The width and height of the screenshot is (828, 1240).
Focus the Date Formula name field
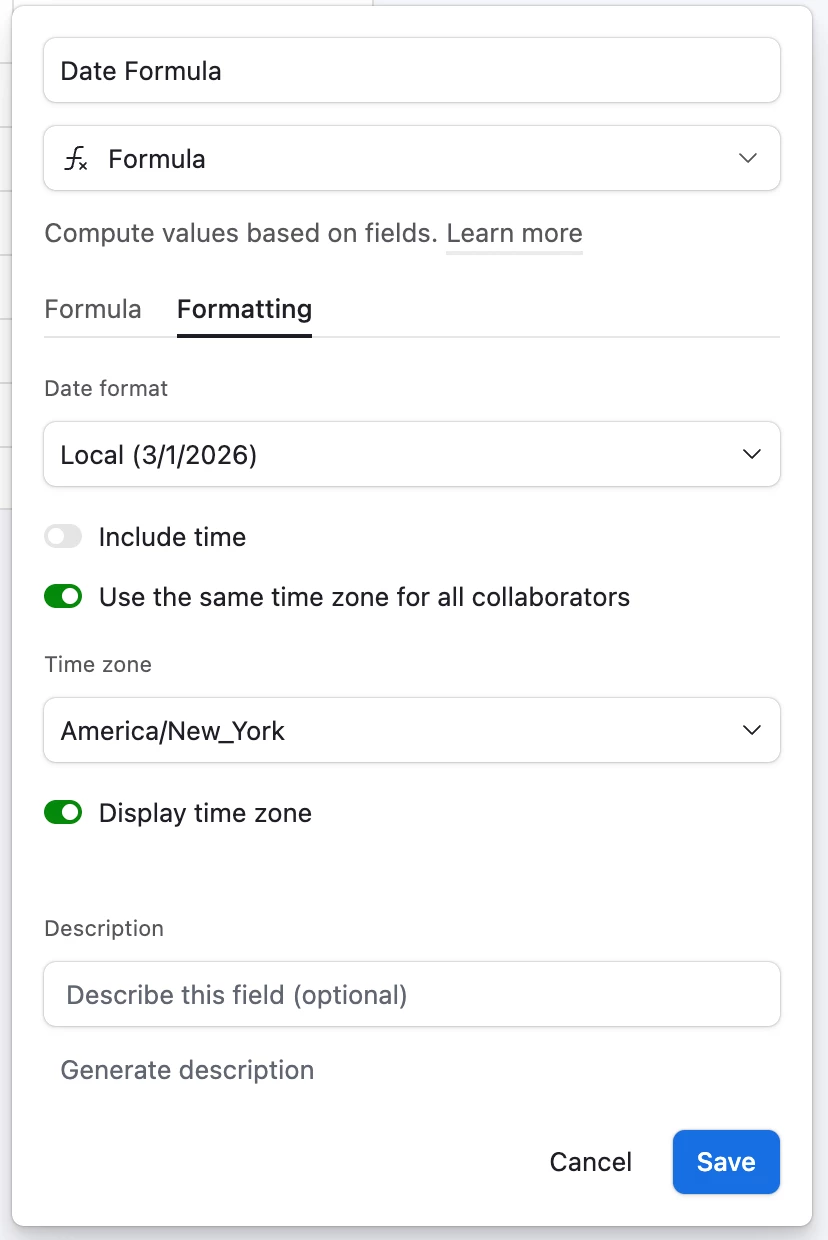(x=411, y=71)
